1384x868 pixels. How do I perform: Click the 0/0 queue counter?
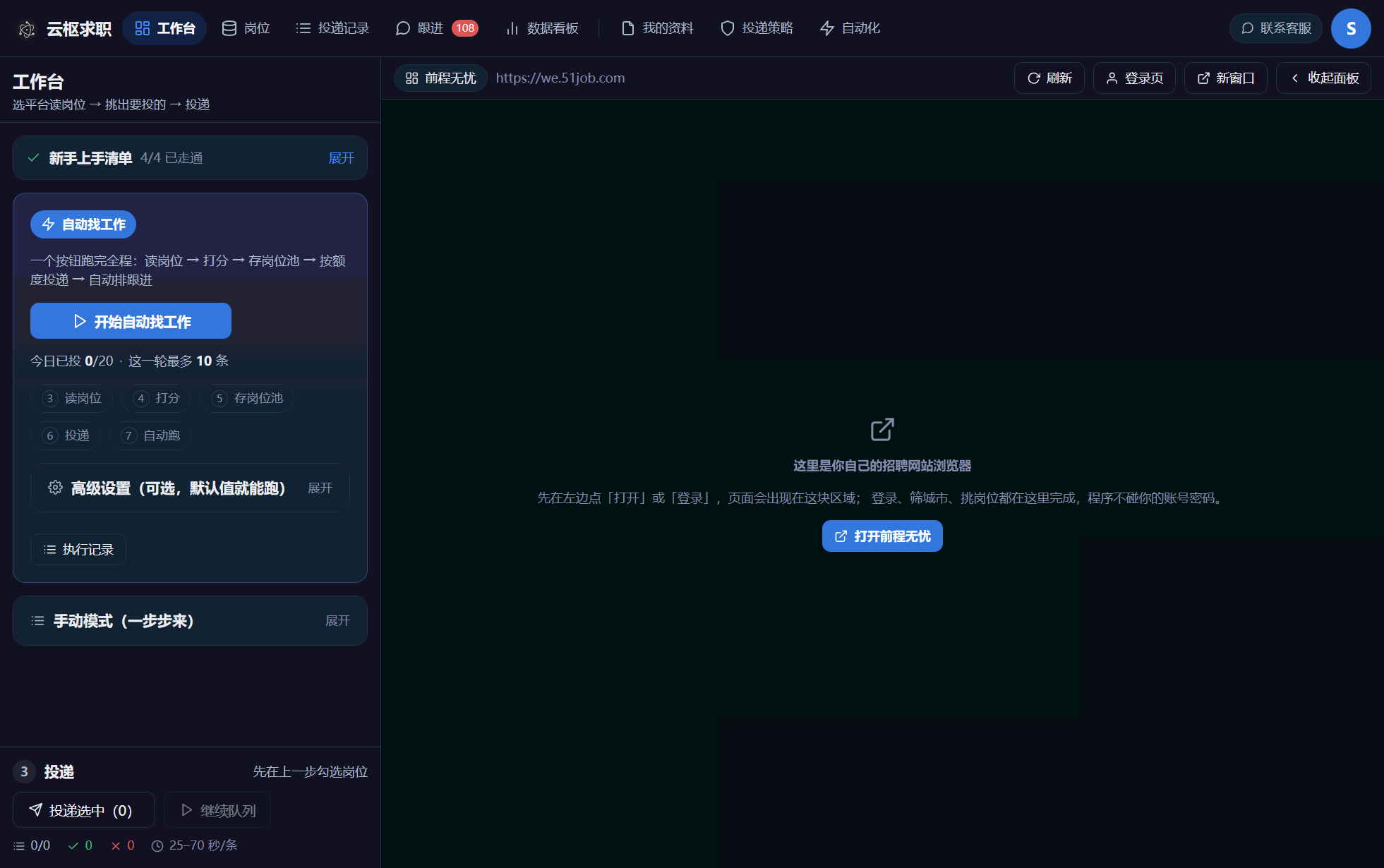(32, 845)
